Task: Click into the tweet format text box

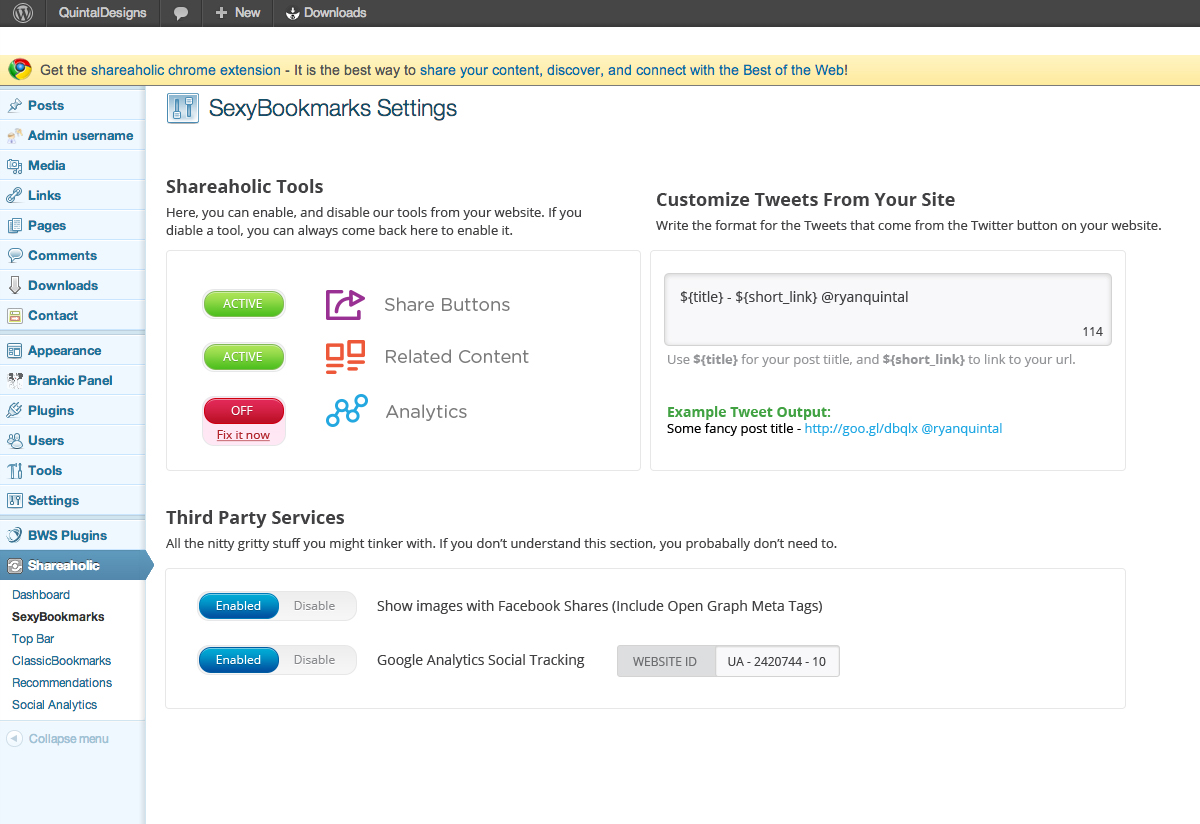Action: pos(888,309)
